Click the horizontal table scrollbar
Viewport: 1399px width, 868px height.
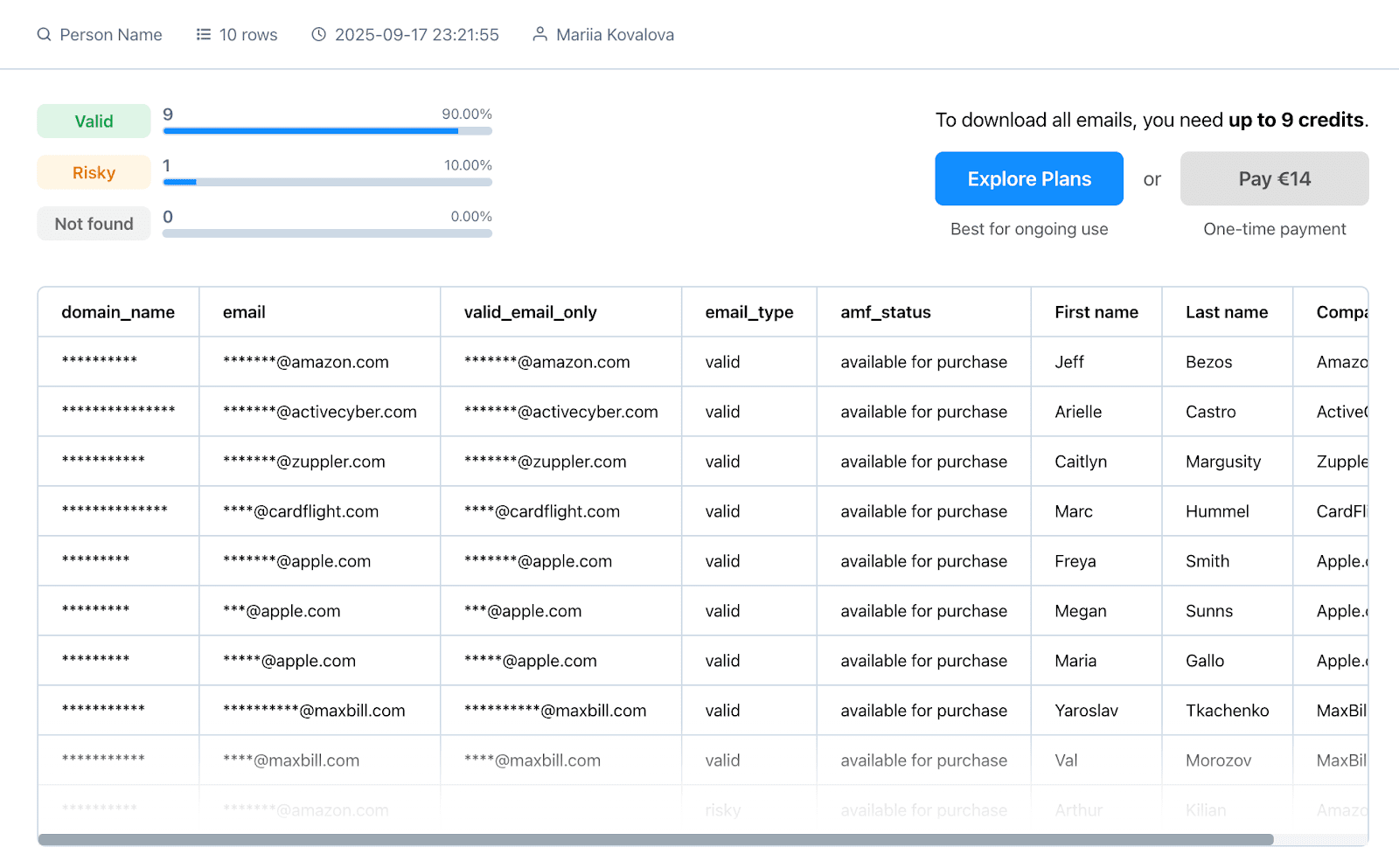coord(656,840)
